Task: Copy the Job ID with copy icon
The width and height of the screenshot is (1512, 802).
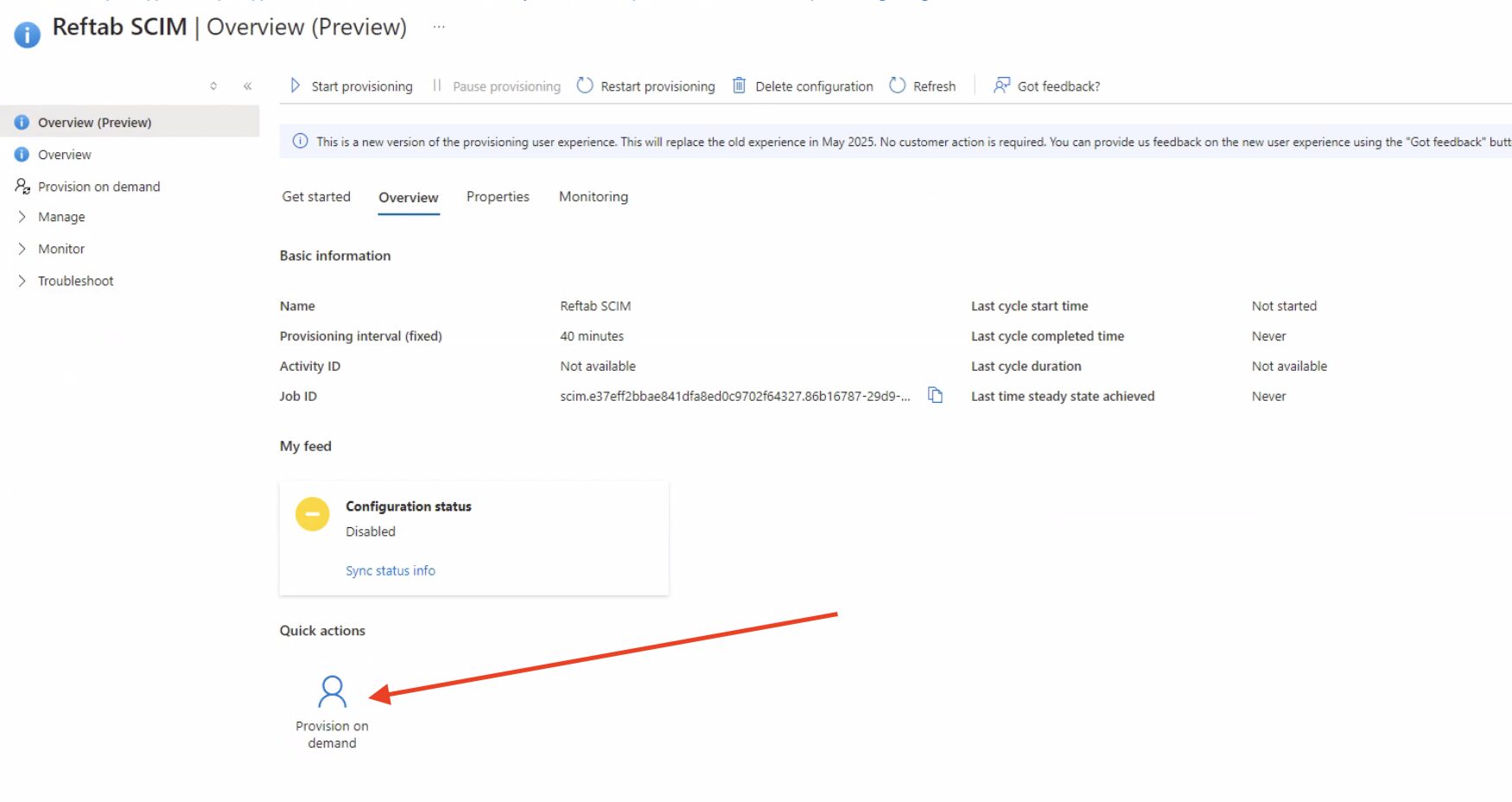Action: tap(935, 395)
